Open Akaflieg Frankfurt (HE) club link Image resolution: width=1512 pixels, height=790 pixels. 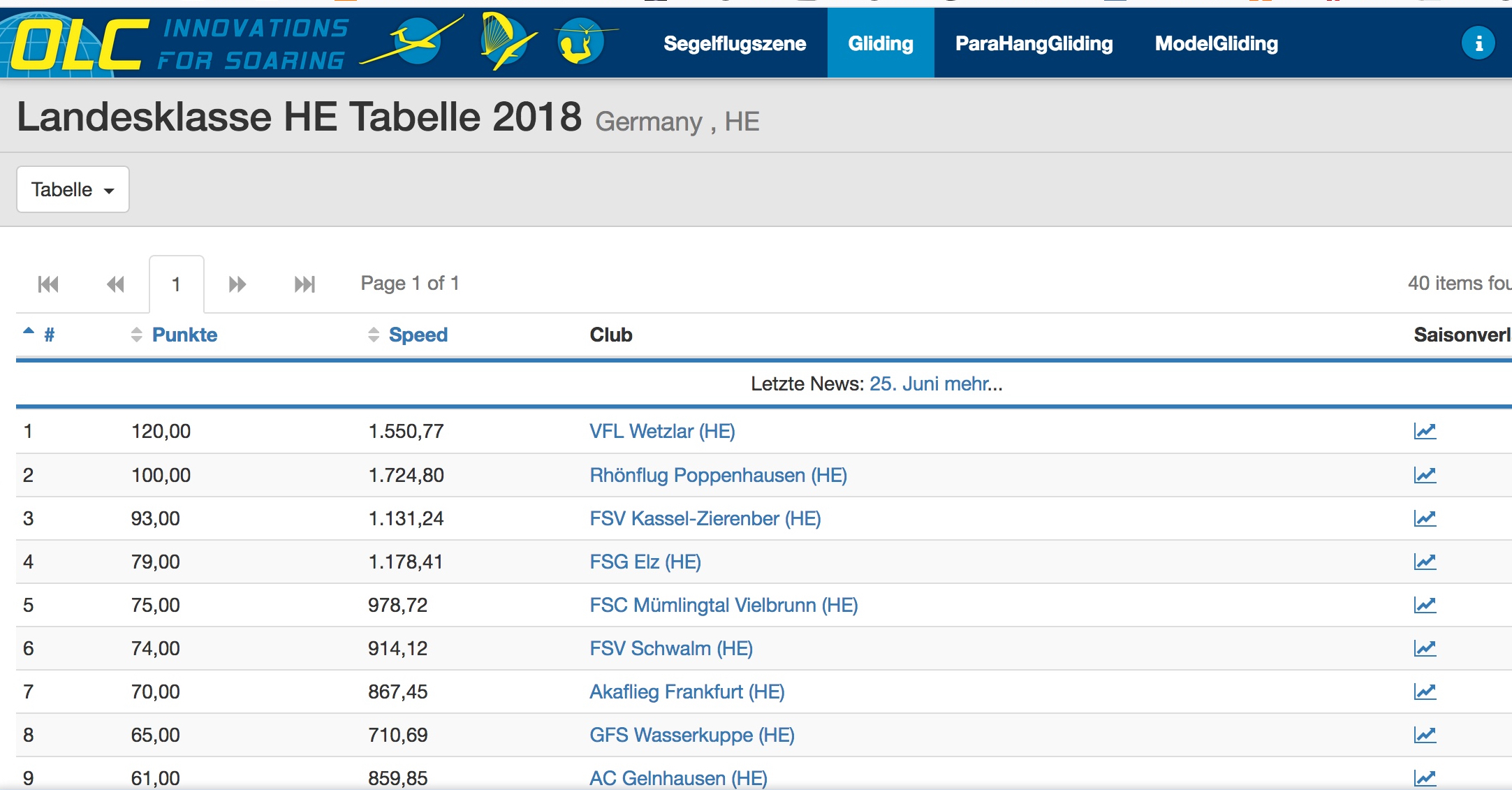(687, 692)
